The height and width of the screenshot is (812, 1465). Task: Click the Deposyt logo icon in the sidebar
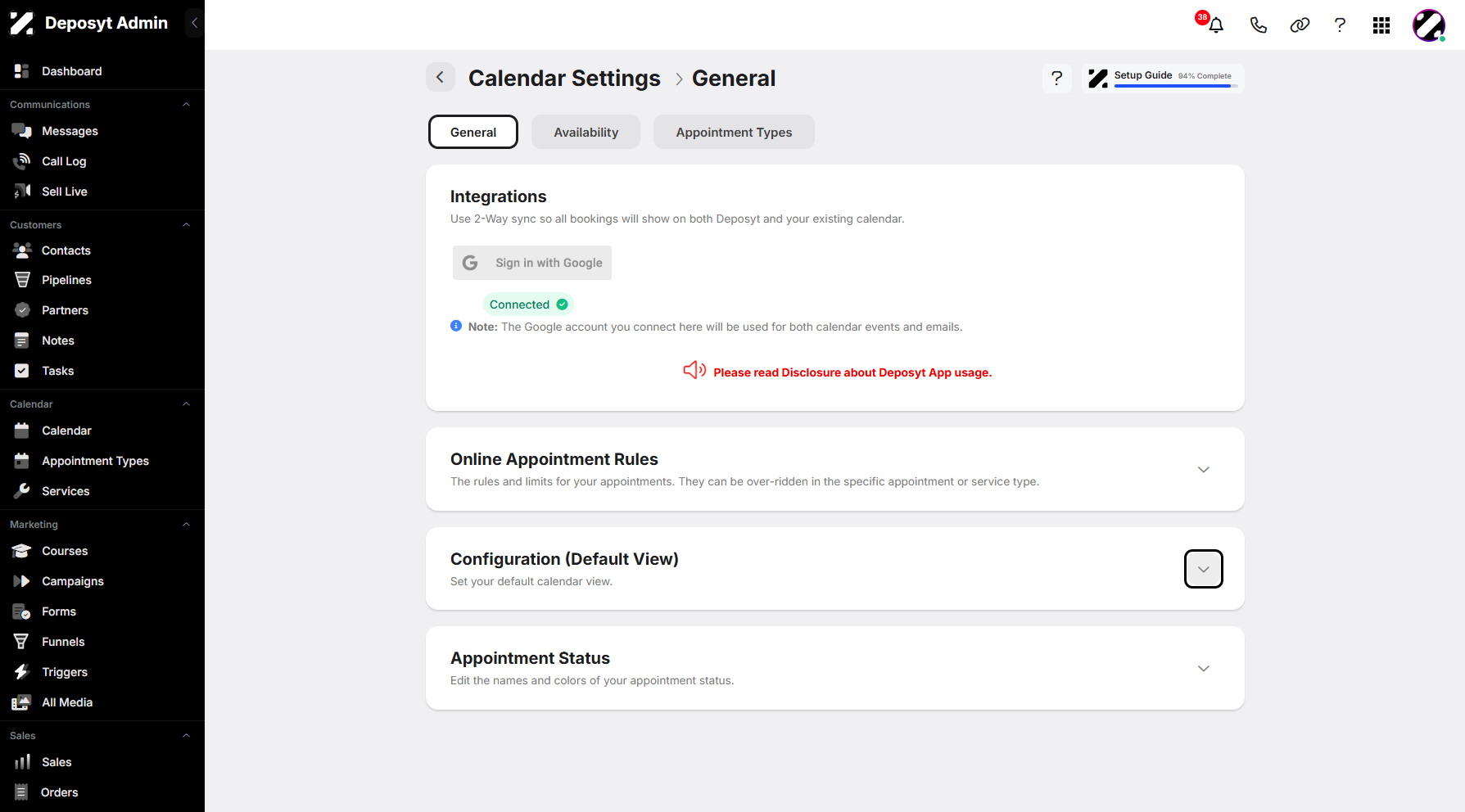pyautogui.click(x=22, y=23)
